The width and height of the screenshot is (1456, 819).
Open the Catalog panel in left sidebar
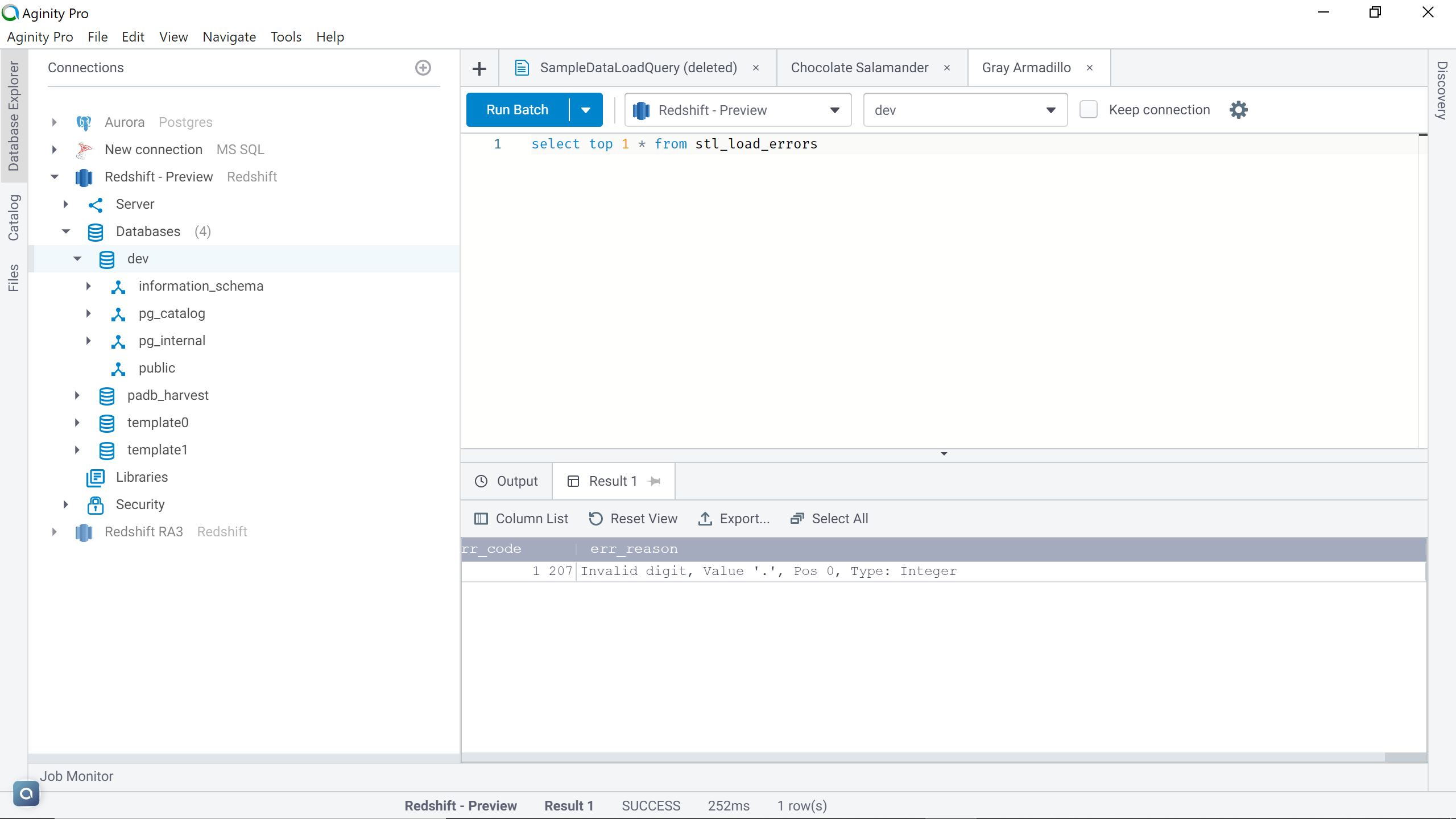point(14,217)
